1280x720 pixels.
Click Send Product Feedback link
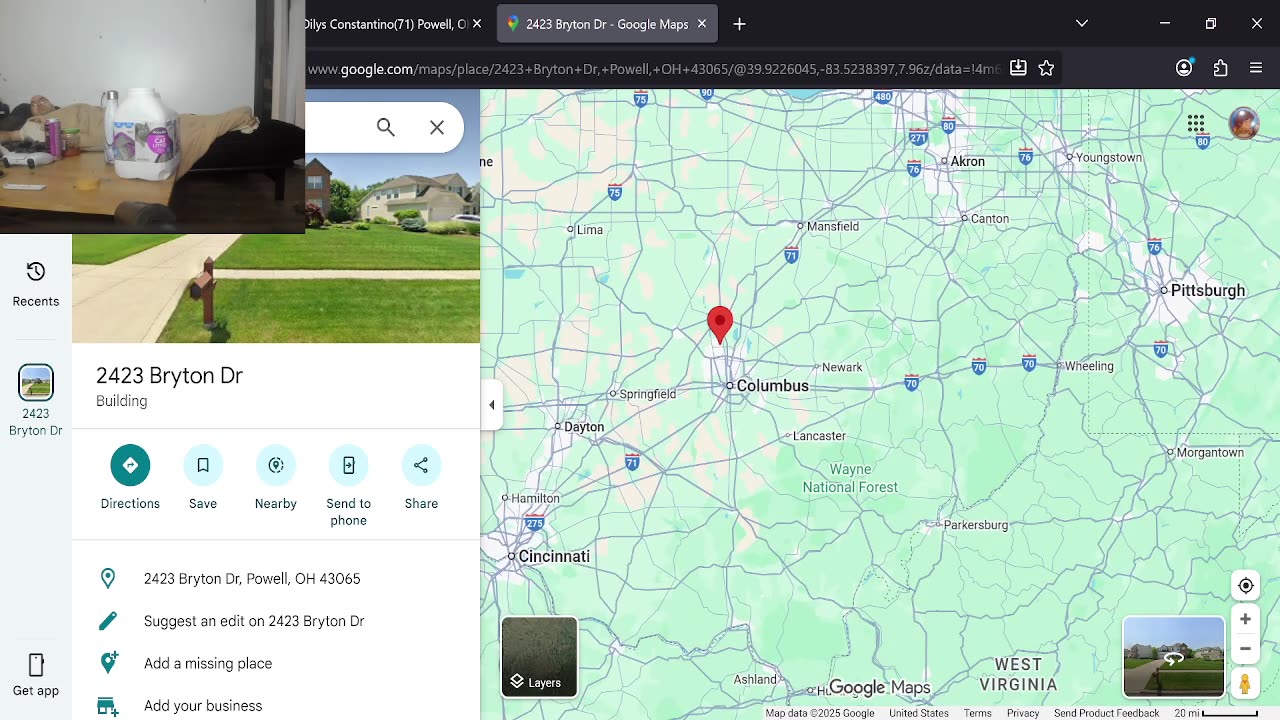1106,713
